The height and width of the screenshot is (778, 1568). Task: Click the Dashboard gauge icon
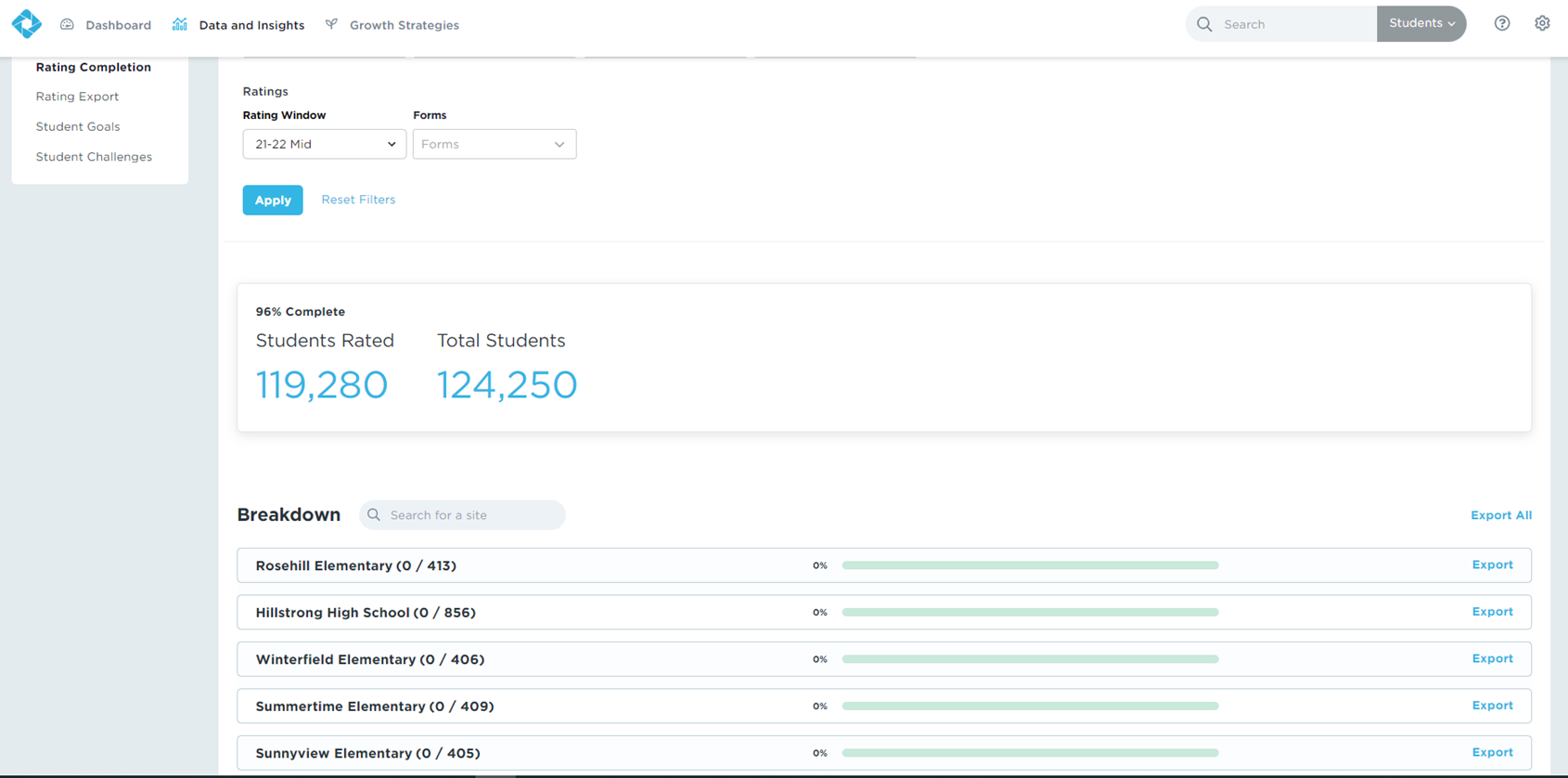[x=67, y=25]
